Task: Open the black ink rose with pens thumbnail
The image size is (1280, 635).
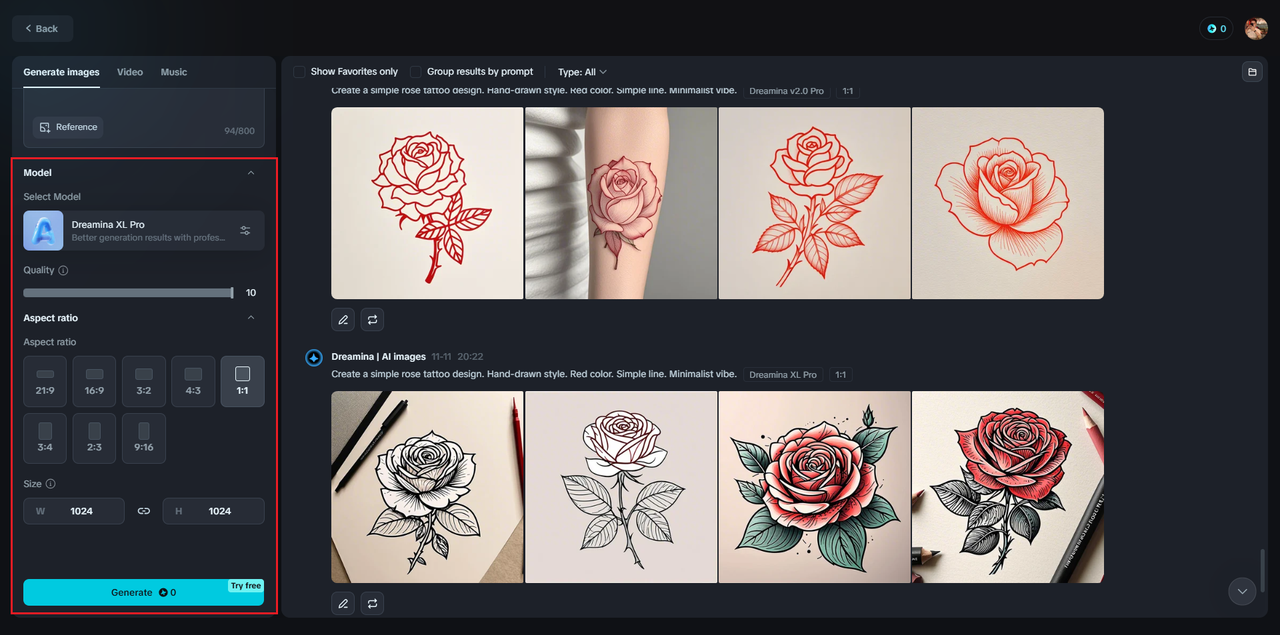Action: click(427, 487)
